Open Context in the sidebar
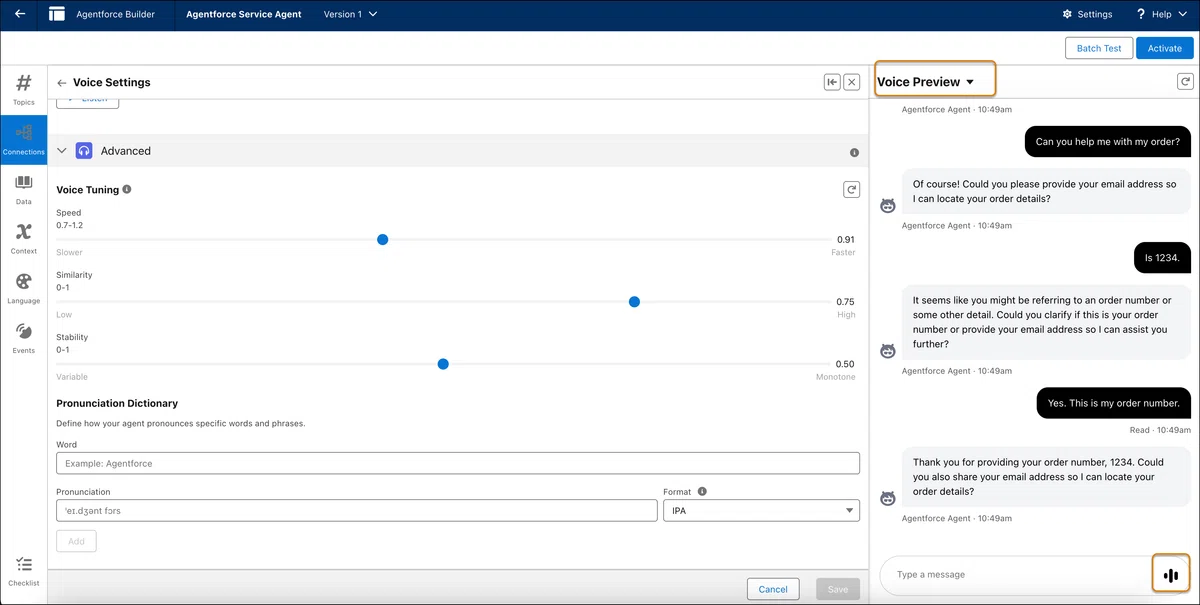1200x605 pixels. [23, 239]
